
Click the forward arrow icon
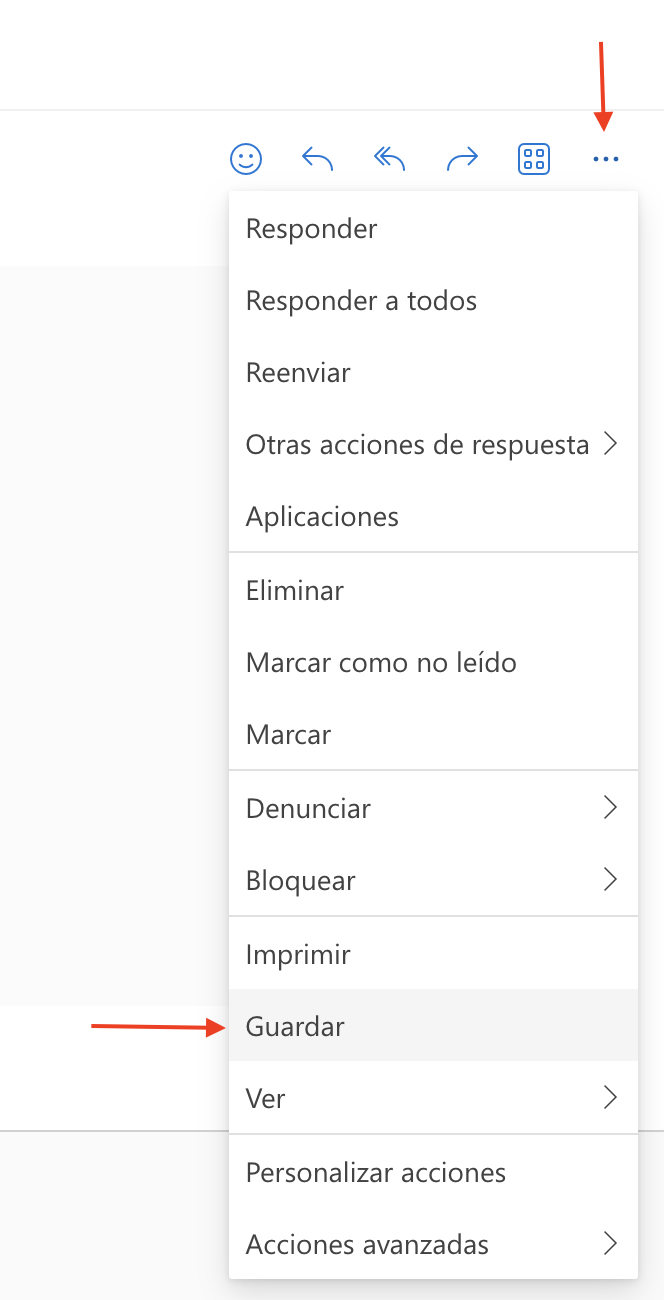point(462,159)
